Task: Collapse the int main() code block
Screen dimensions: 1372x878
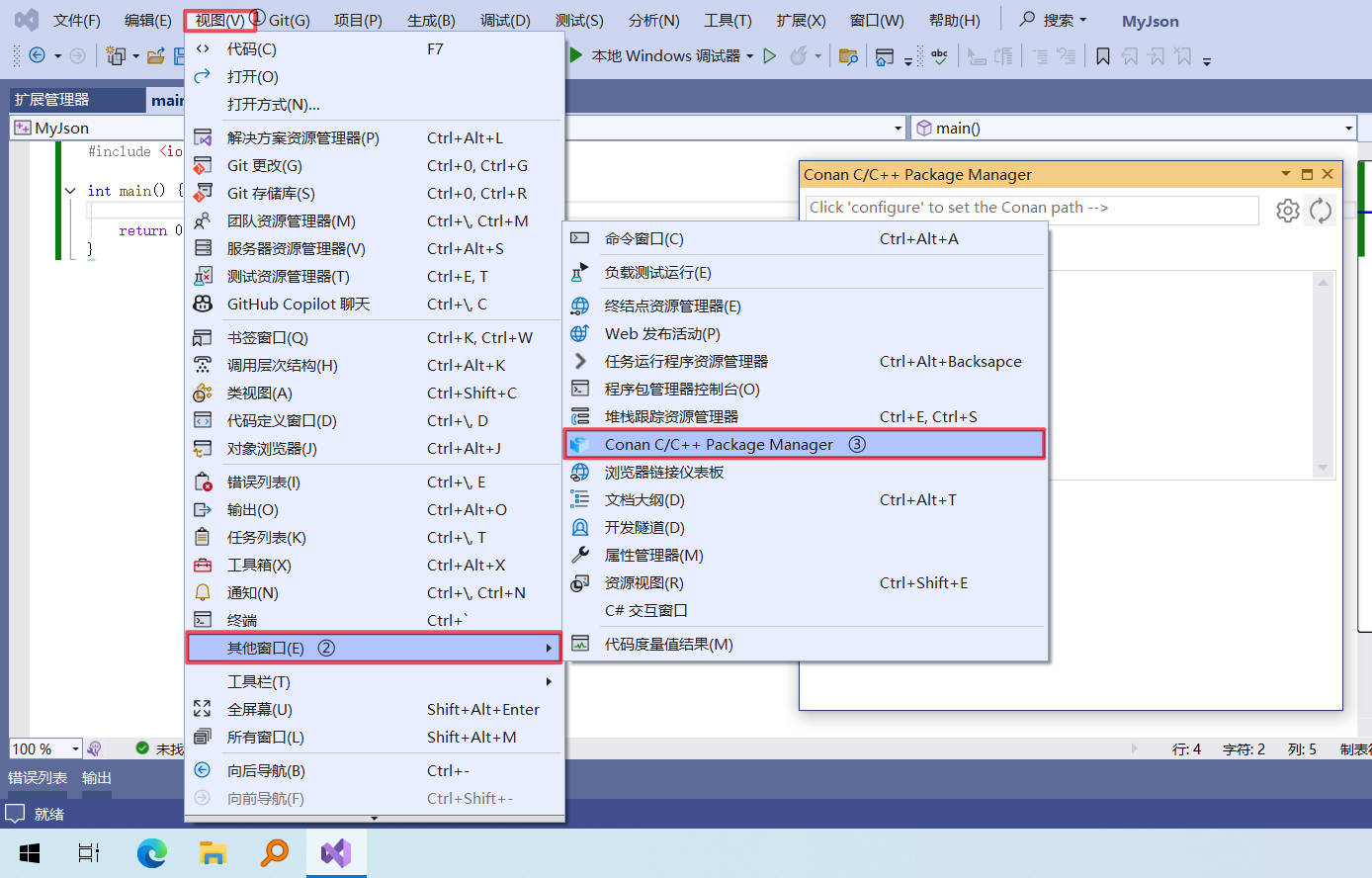Action: click(70, 191)
